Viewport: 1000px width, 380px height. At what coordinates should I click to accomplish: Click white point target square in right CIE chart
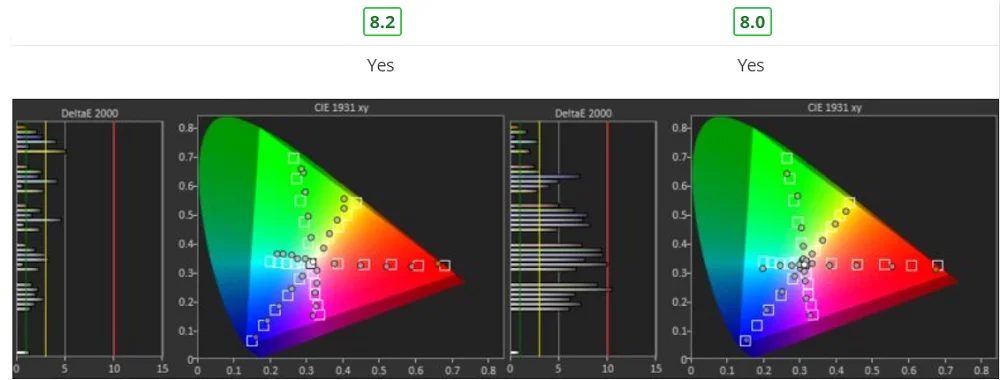pos(804,263)
